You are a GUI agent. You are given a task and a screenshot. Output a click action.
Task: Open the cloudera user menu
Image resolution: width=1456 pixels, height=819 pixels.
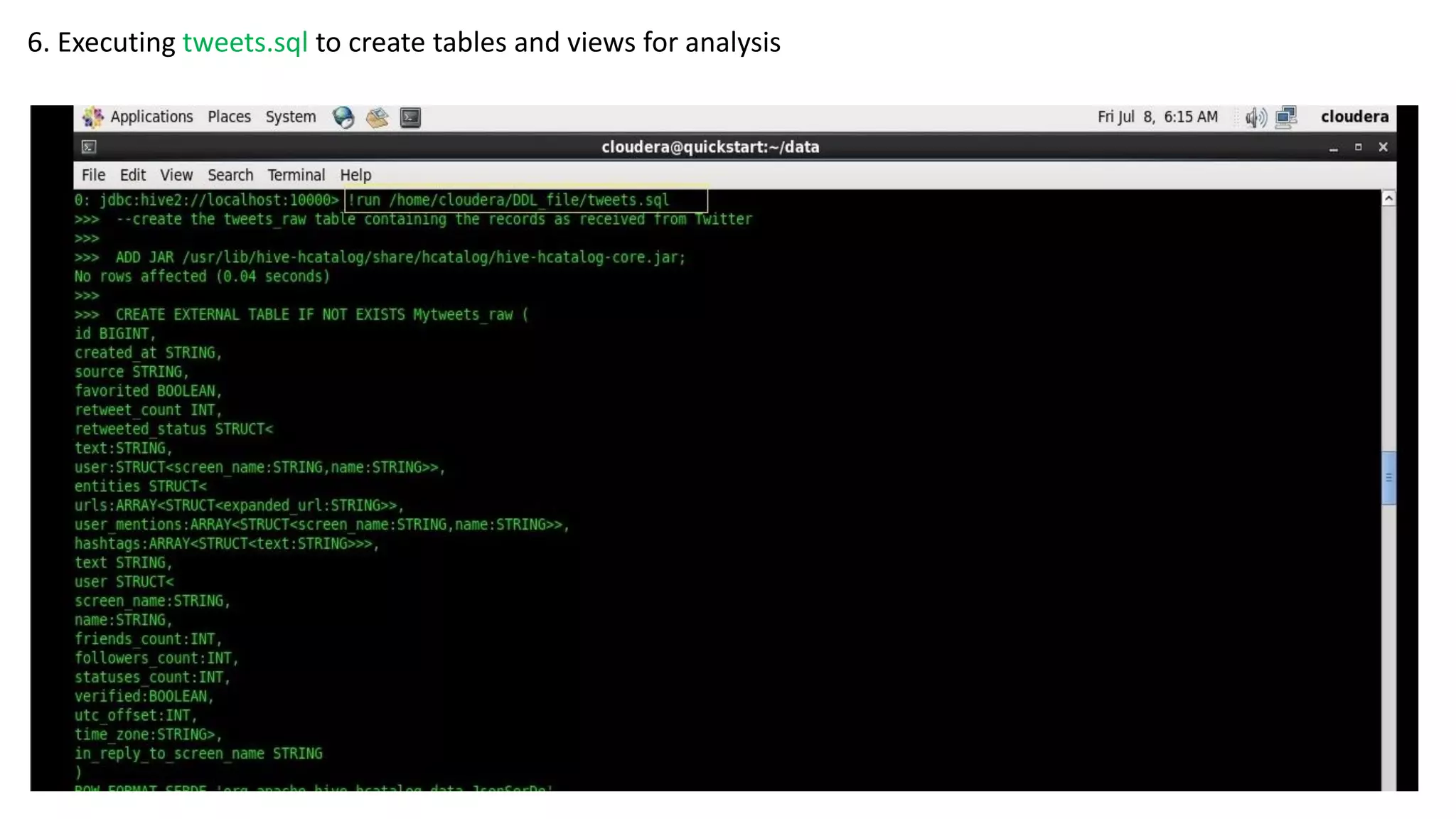point(1354,117)
